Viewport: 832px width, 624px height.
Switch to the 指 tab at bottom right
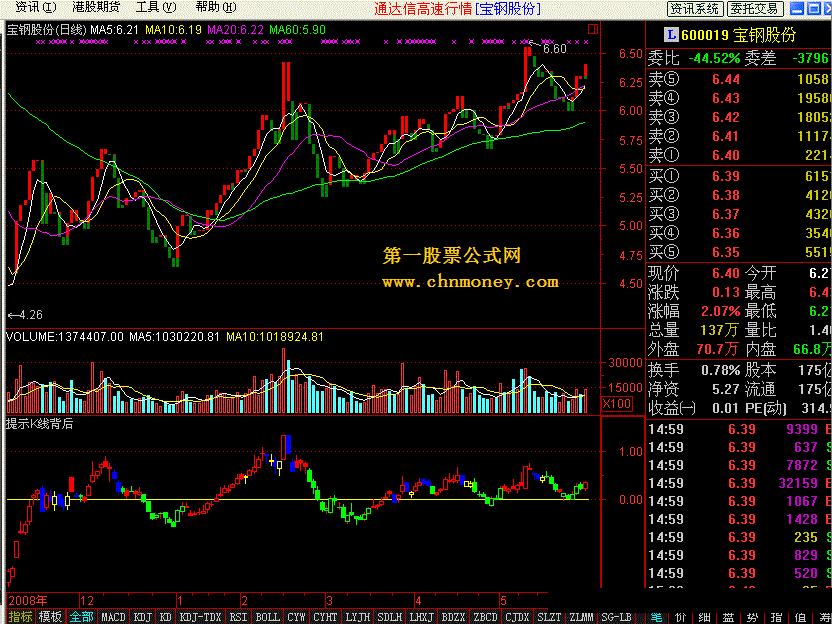click(776, 617)
